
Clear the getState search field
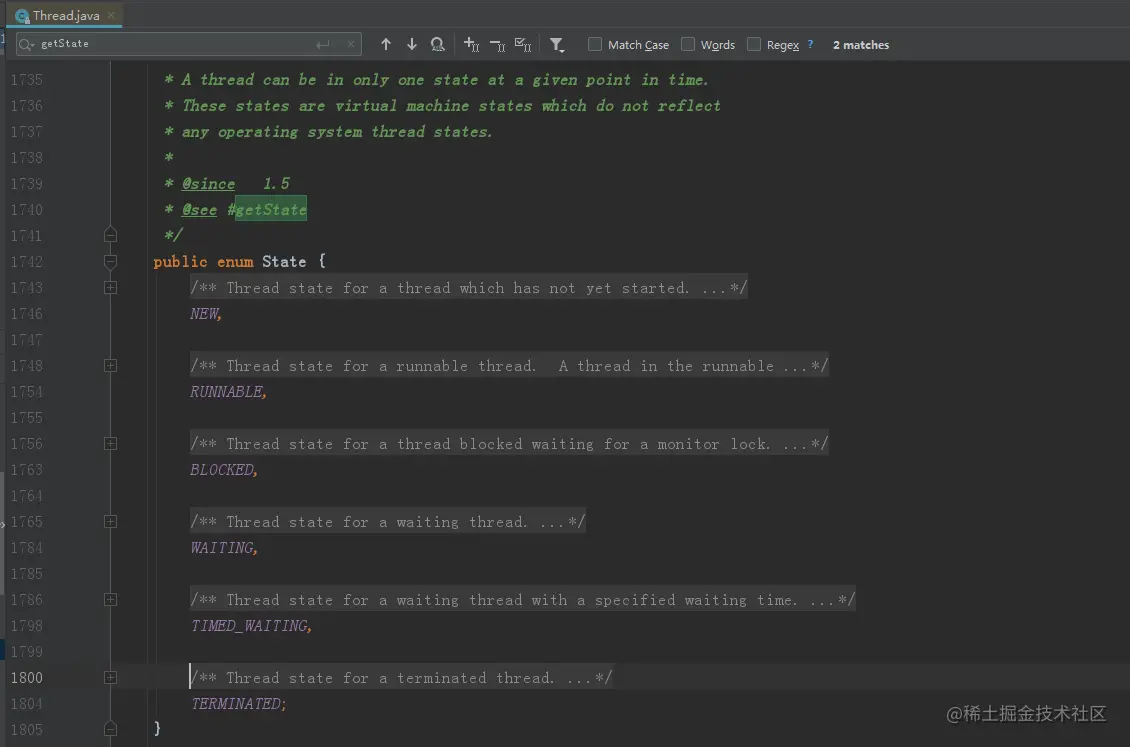pyautogui.click(x=351, y=45)
